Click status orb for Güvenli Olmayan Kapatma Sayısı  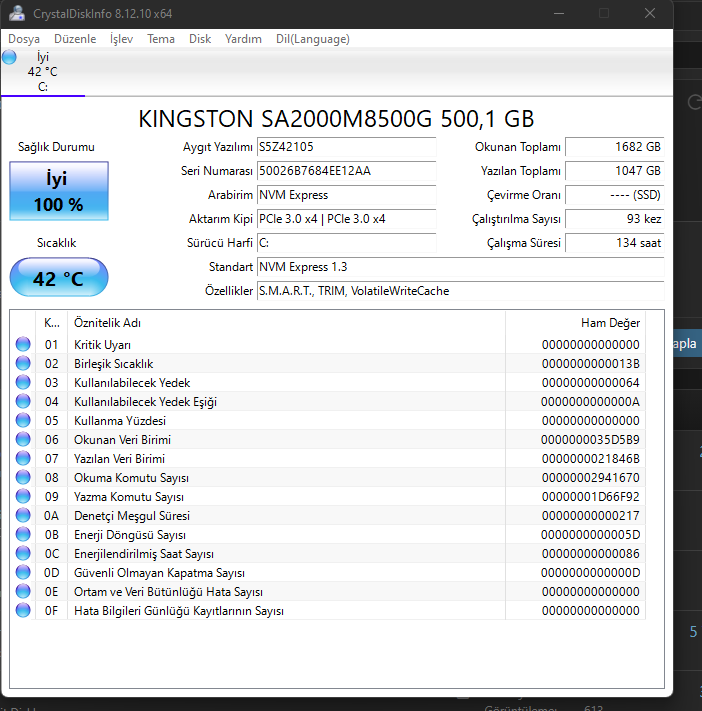[x=23, y=573]
